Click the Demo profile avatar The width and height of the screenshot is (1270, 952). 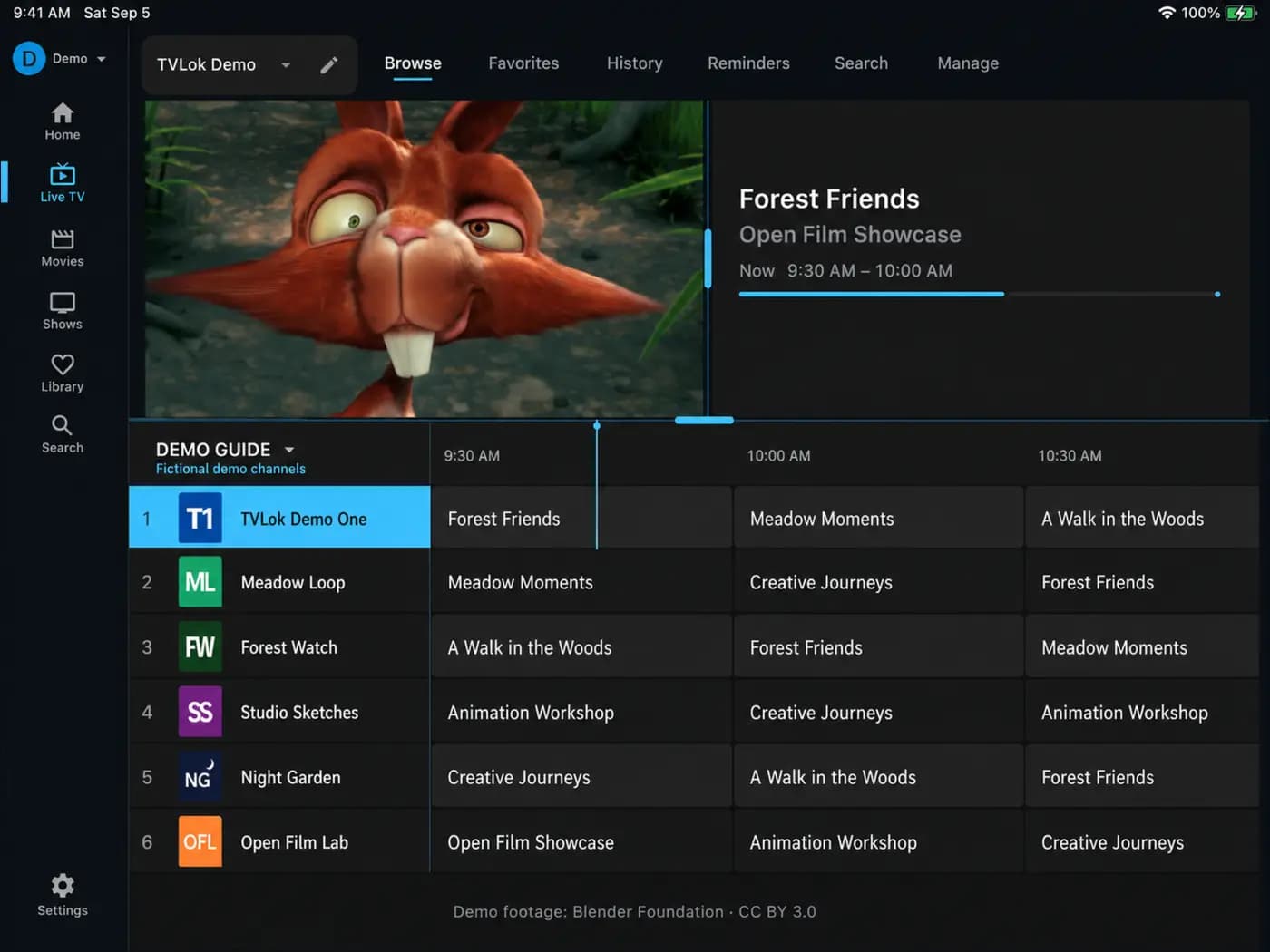click(x=29, y=59)
